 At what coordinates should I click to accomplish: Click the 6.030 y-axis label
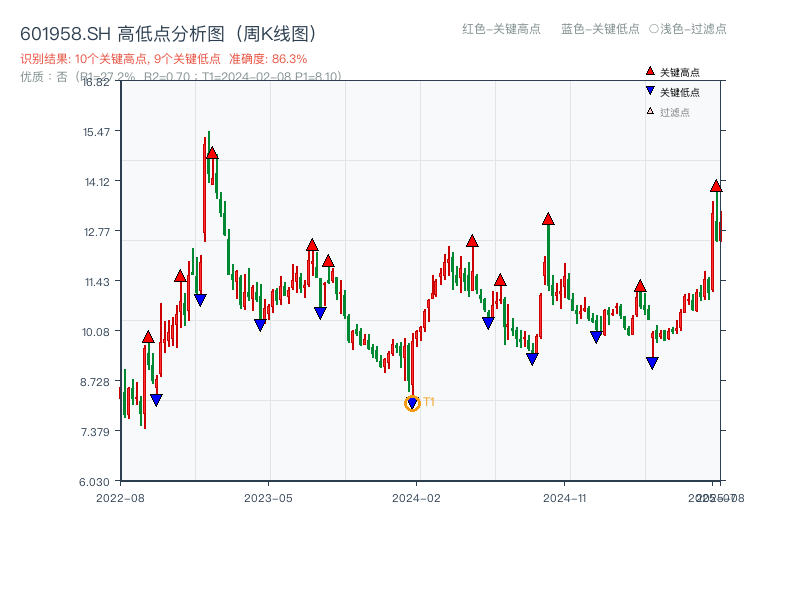94,482
